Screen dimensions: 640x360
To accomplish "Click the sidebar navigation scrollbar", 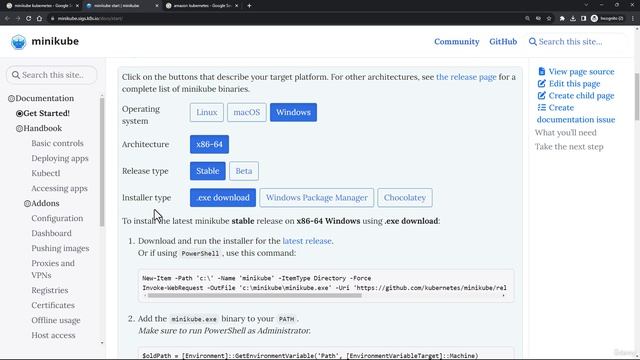I will click(102, 162).
